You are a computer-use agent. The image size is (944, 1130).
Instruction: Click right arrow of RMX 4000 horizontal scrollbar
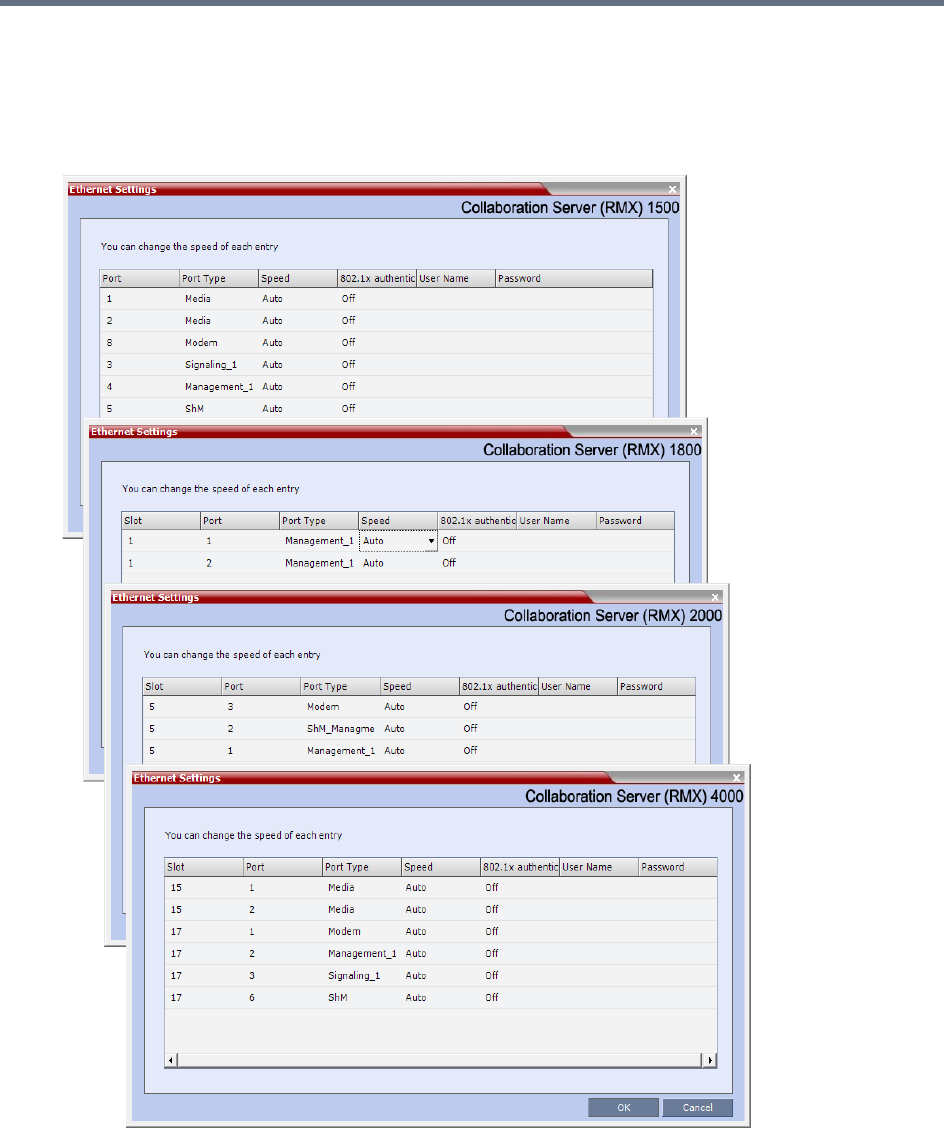pyautogui.click(x=711, y=1060)
